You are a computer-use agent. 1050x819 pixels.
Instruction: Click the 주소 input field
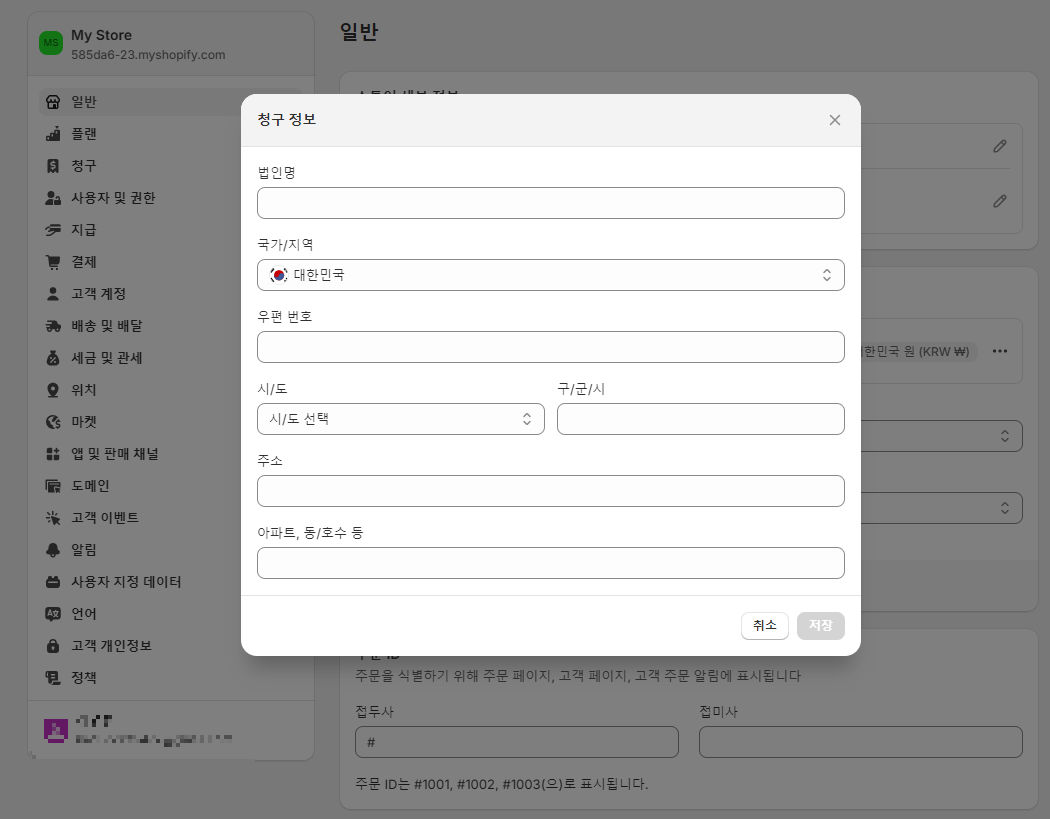click(x=550, y=491)
